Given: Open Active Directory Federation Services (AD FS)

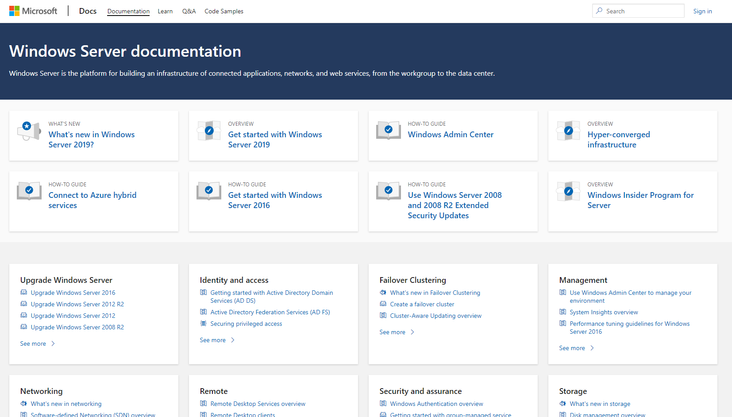Looking at the screenshot, I should tap(270, 312).
